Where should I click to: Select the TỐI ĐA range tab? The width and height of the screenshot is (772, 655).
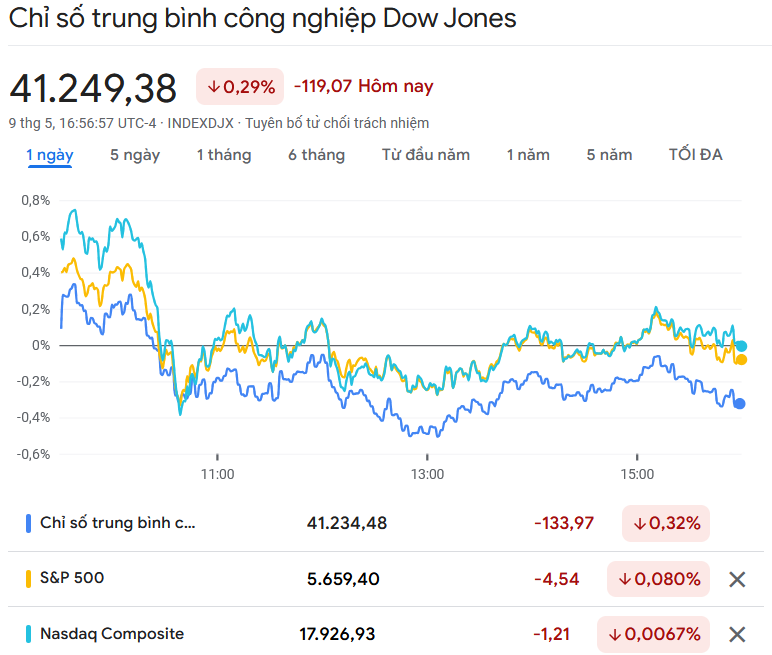(x=695, y=155)
